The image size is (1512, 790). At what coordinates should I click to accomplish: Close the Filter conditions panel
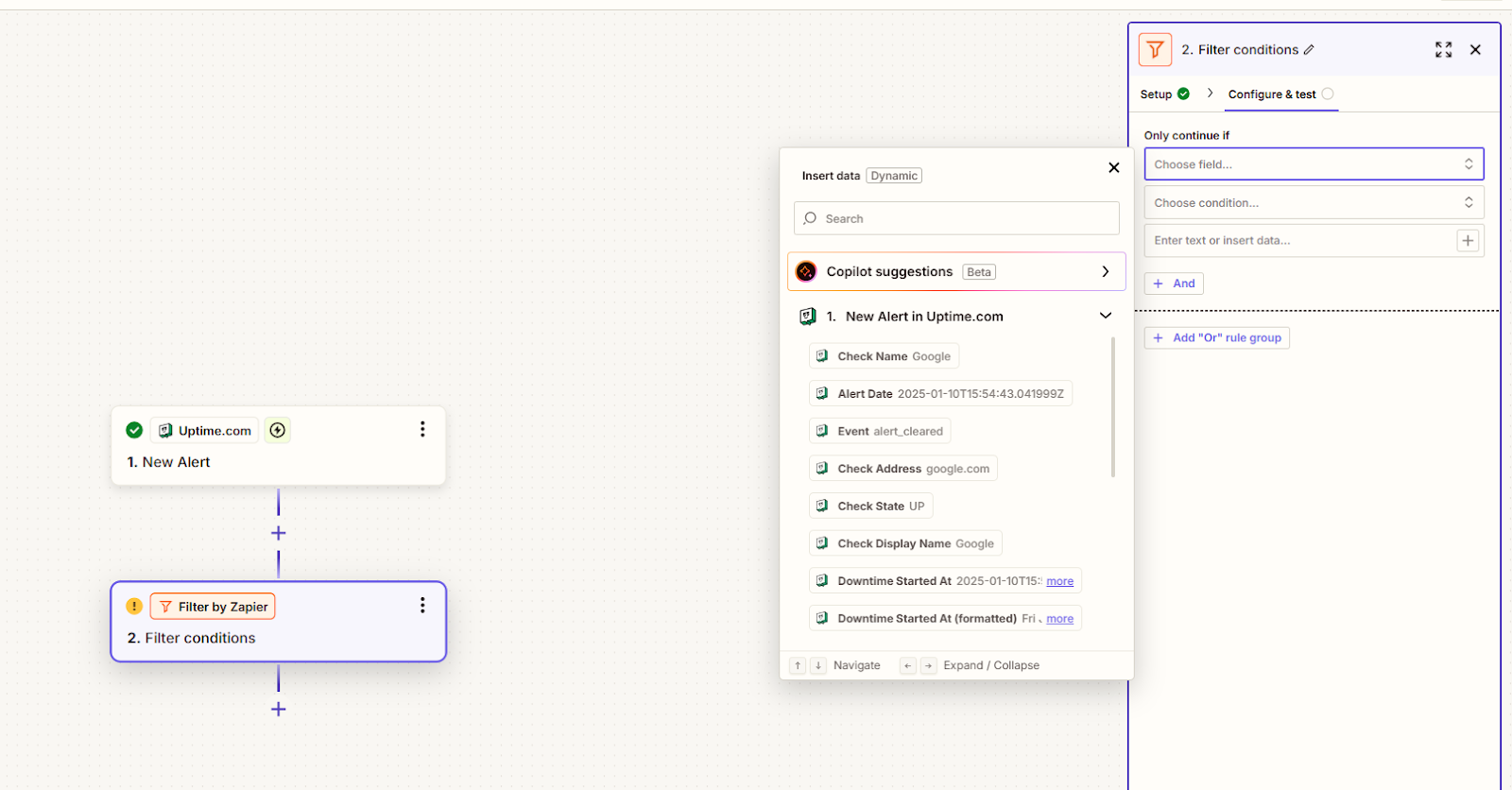1475,50
